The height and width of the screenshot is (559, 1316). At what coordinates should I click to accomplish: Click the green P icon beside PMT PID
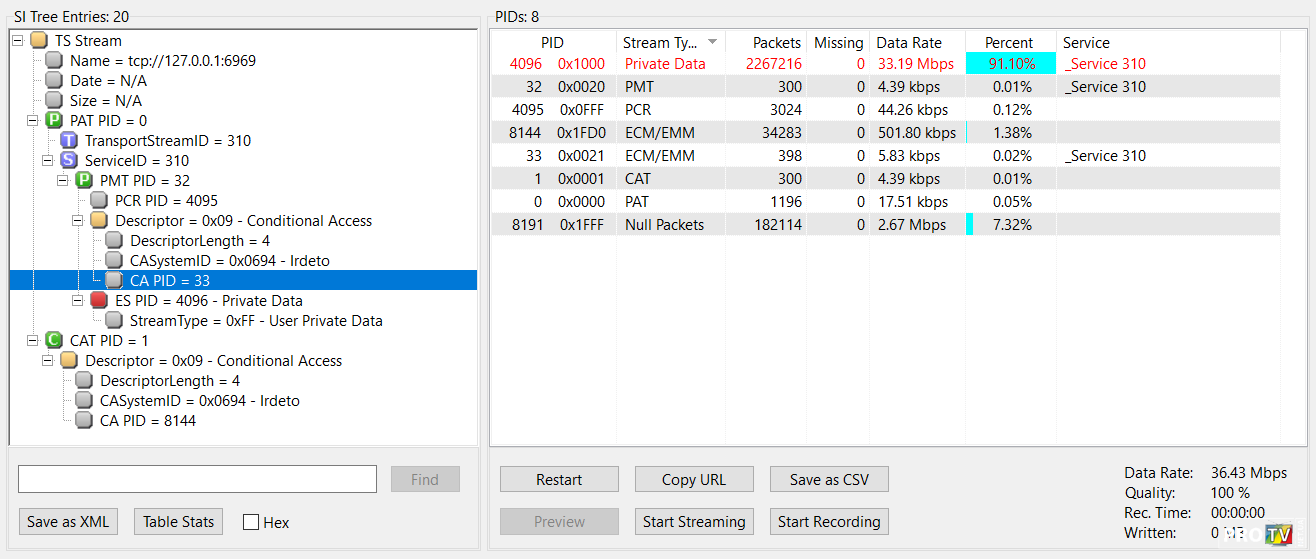coord(84,181)
